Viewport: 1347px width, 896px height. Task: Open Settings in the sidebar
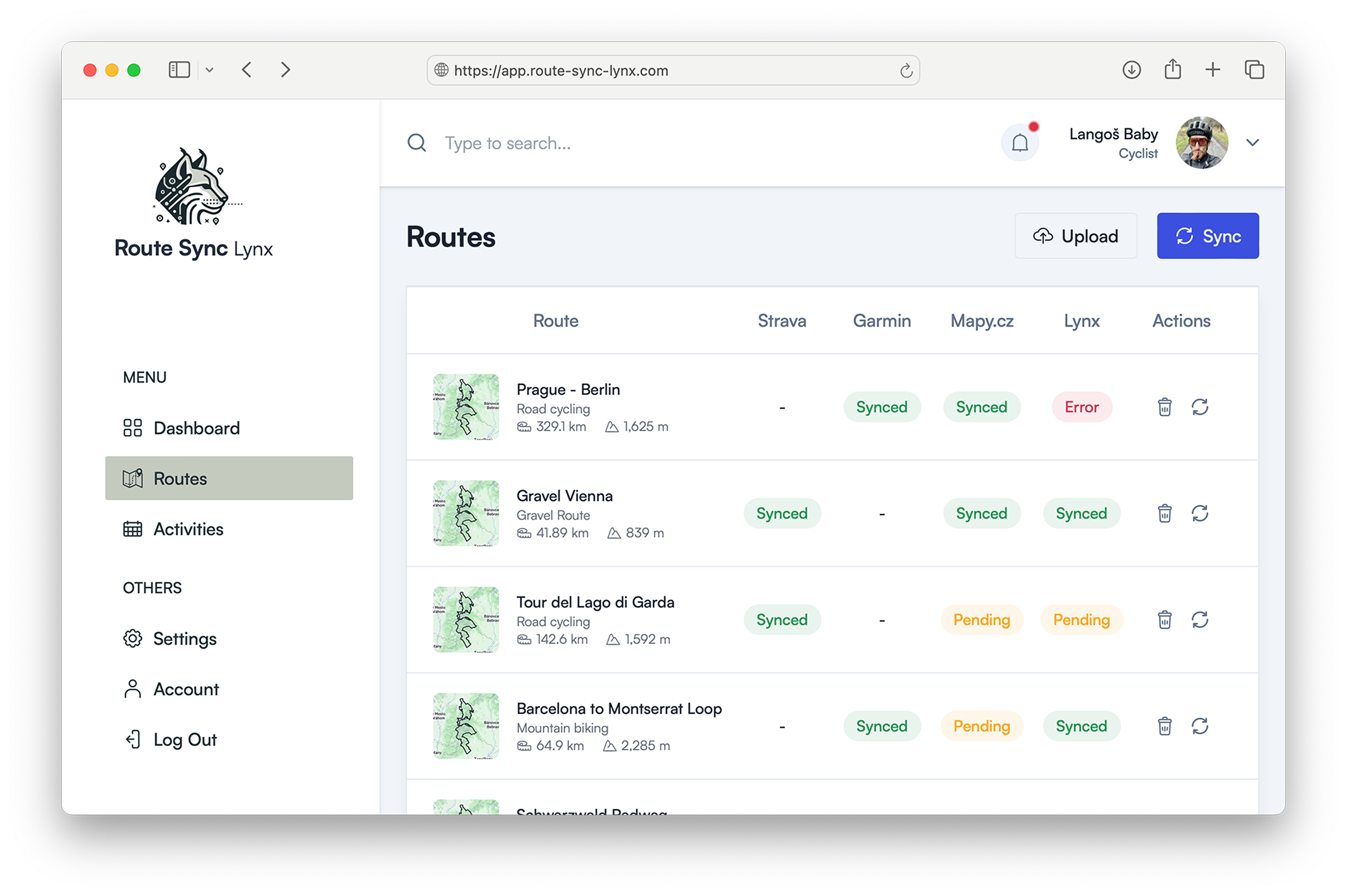(185, 638)
